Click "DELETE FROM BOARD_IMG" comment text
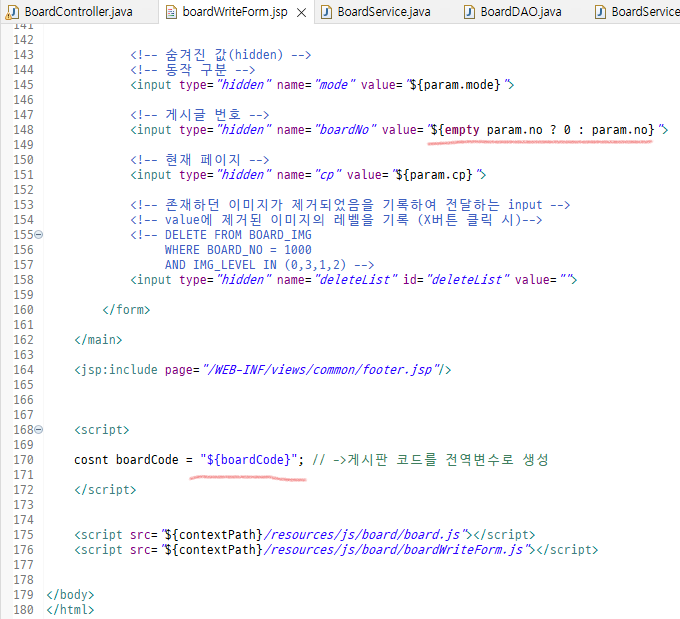680x619 pixels. 238,235
